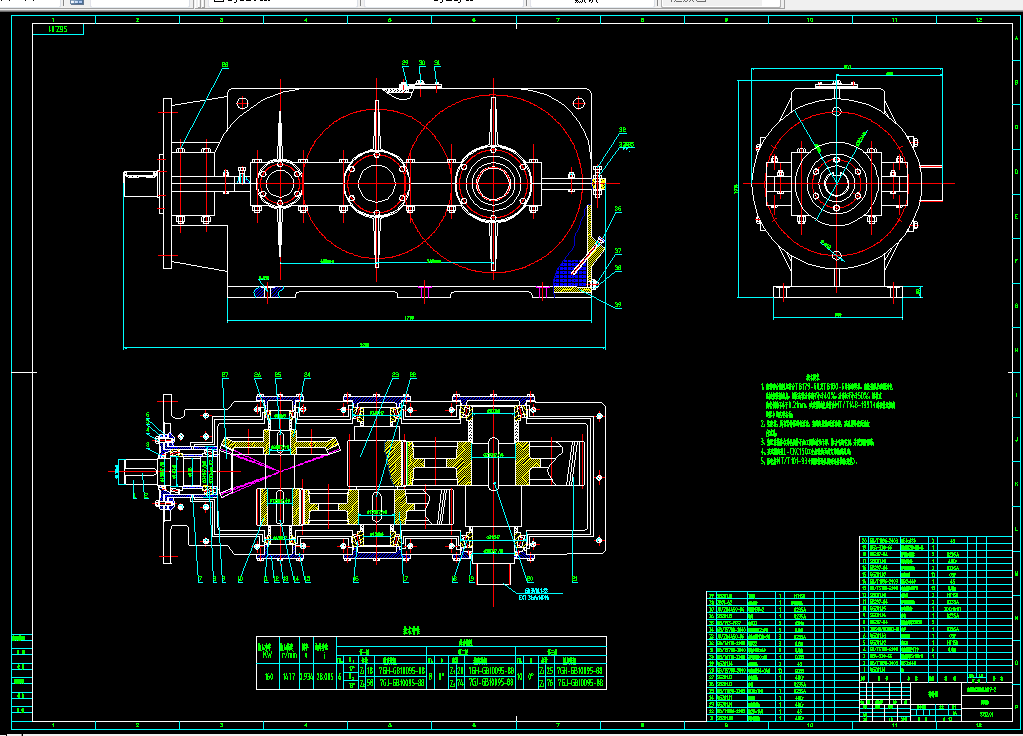Click zone number 3 in bottom border

[222, 725]
